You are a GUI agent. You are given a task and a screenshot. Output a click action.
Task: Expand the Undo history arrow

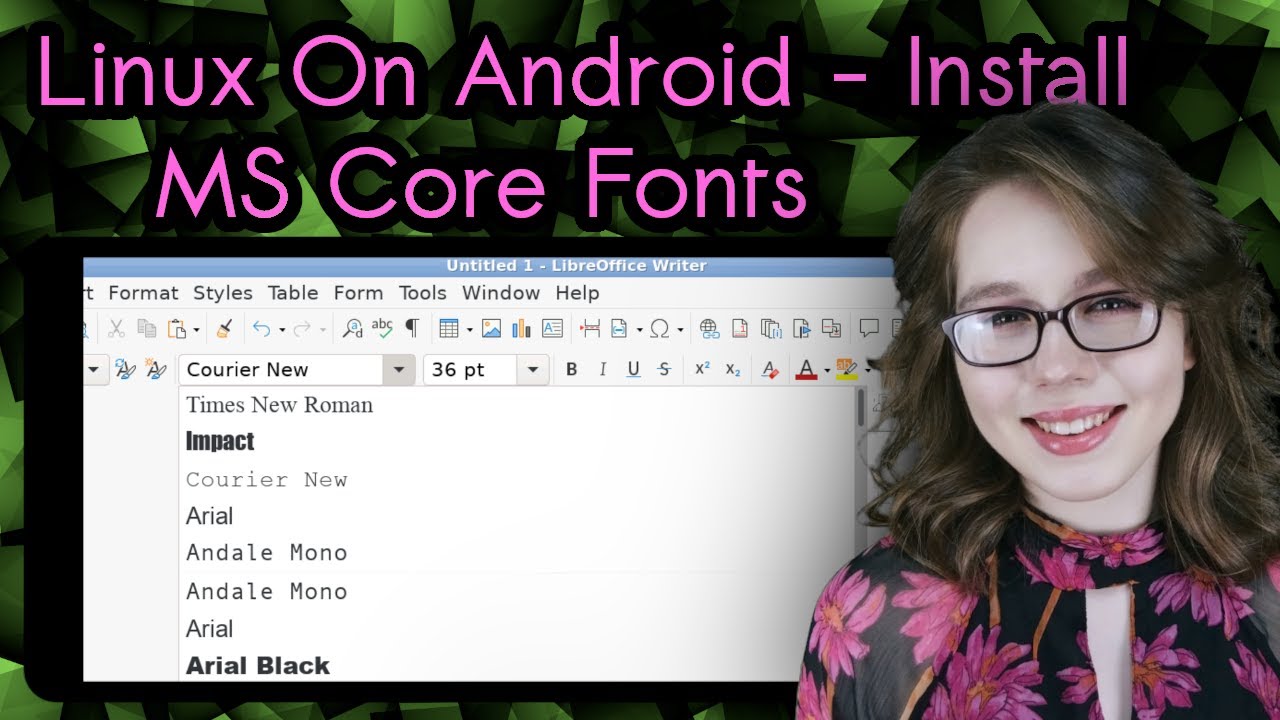[282, 329]
